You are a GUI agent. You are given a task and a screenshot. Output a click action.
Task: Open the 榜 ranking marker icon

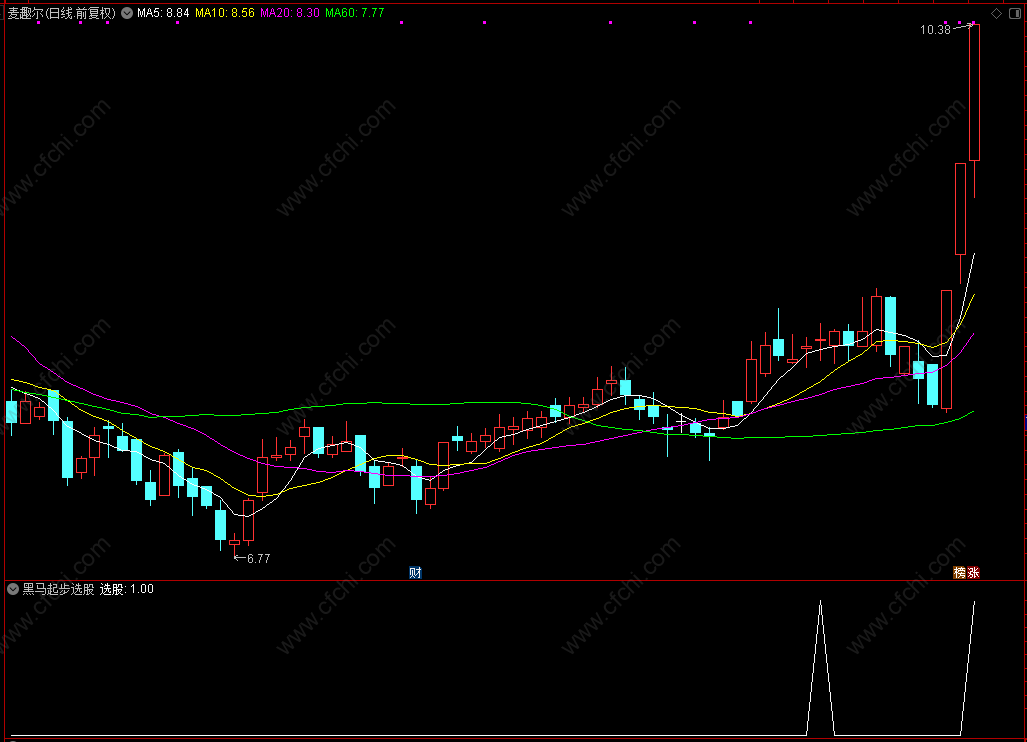(960, 573)
